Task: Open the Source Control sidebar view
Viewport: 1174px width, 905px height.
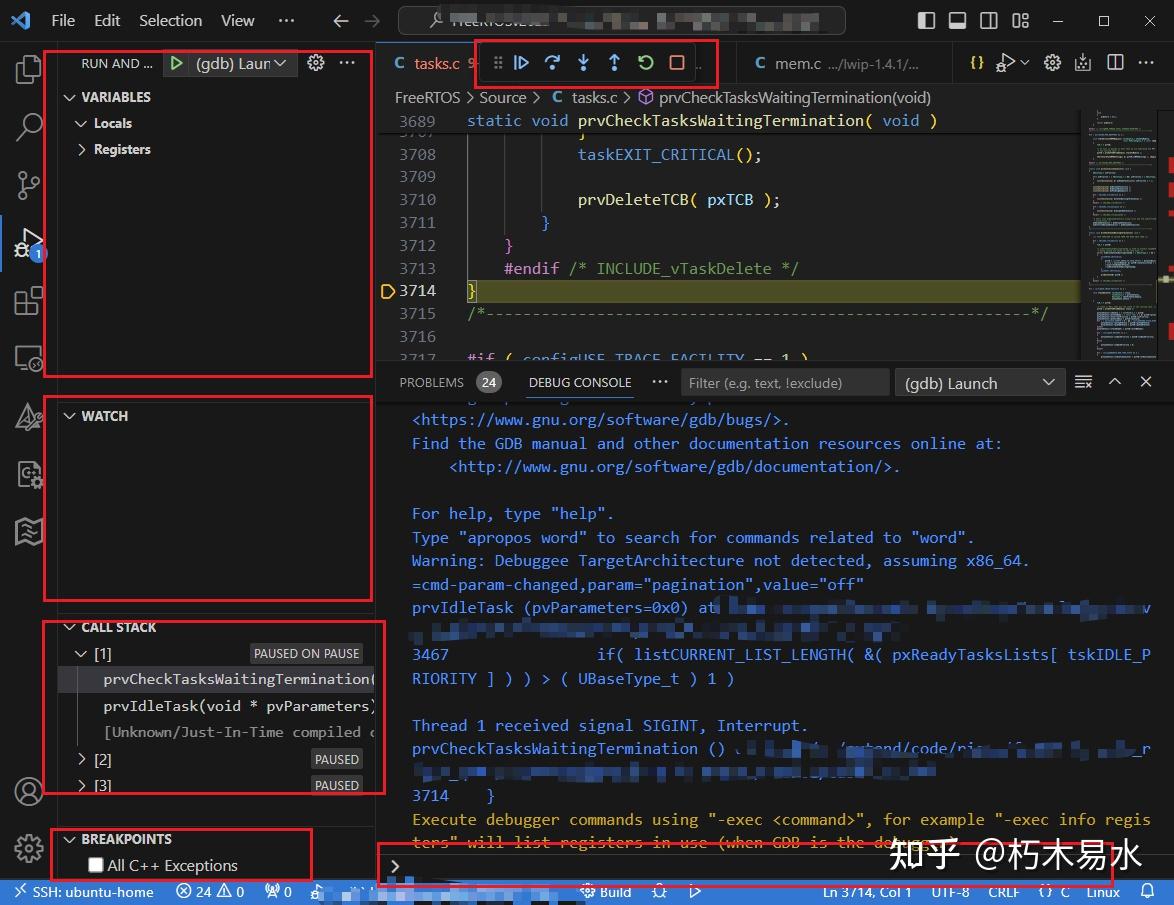Action: 29,186
